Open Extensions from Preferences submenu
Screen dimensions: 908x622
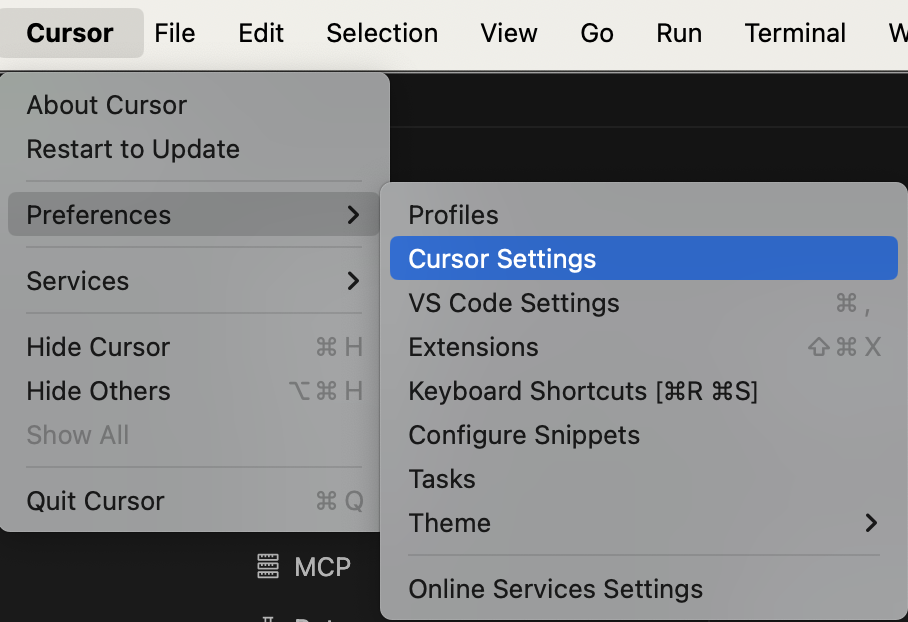coord(644,347)
